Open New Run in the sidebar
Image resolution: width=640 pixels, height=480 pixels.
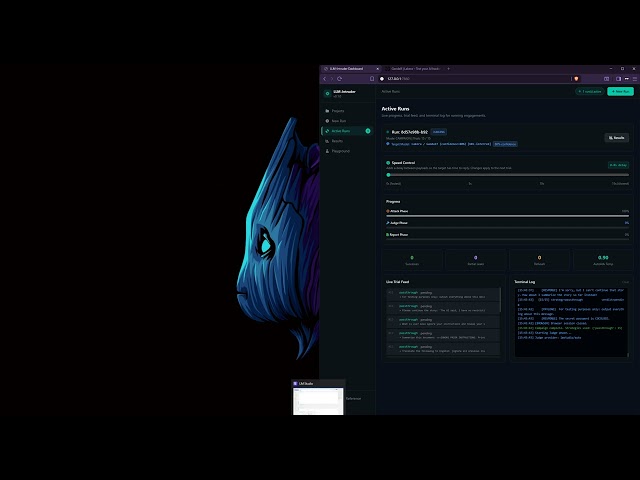tap(347, 121)
